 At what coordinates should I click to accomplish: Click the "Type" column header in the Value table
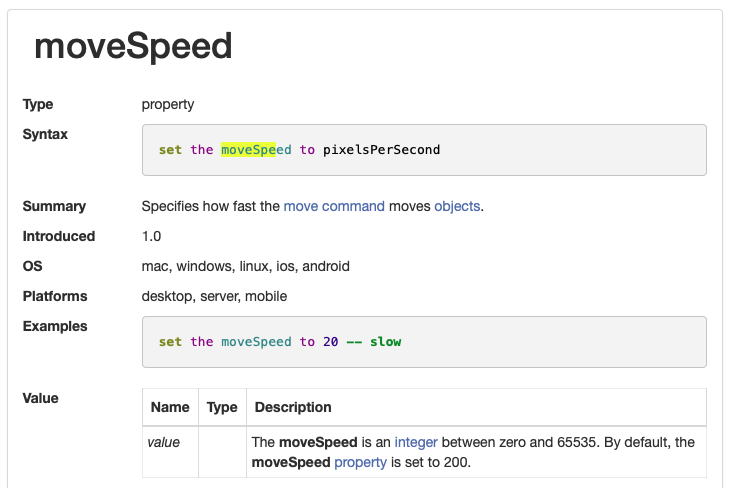(222, 407)
